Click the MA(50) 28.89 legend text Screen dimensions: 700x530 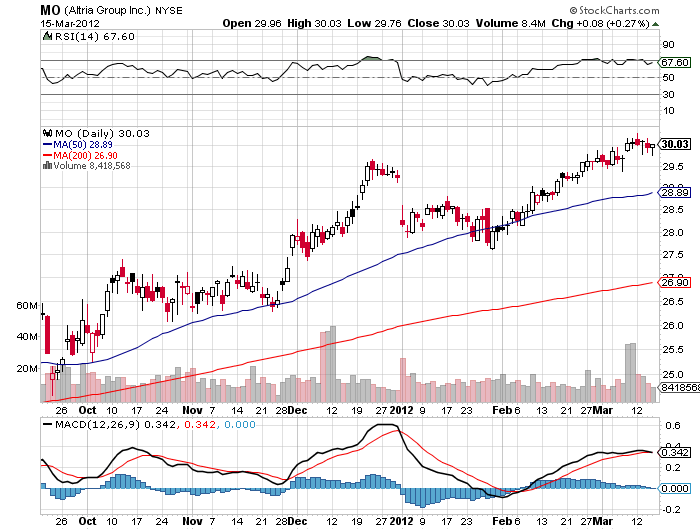click(x=83, y=145)
